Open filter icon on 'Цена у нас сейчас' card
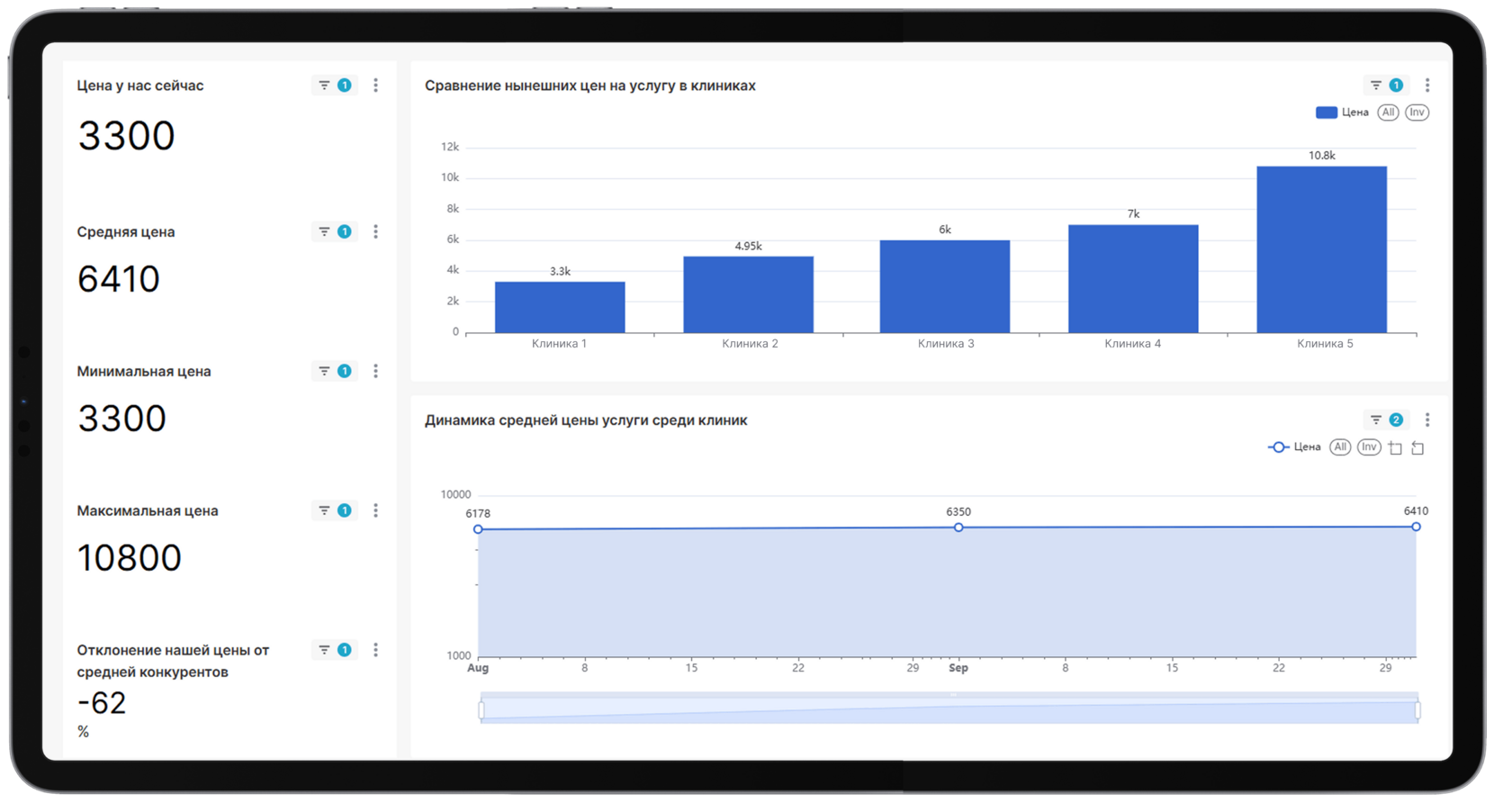Image resolution: width=1512 pixels, height=803 pixels. coord(324,86)
